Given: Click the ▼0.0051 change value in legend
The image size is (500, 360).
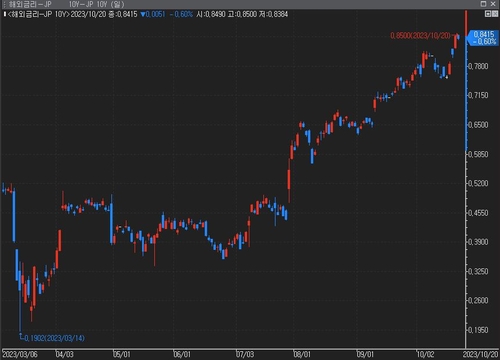Looking at the screenshot, I should 153,14.
